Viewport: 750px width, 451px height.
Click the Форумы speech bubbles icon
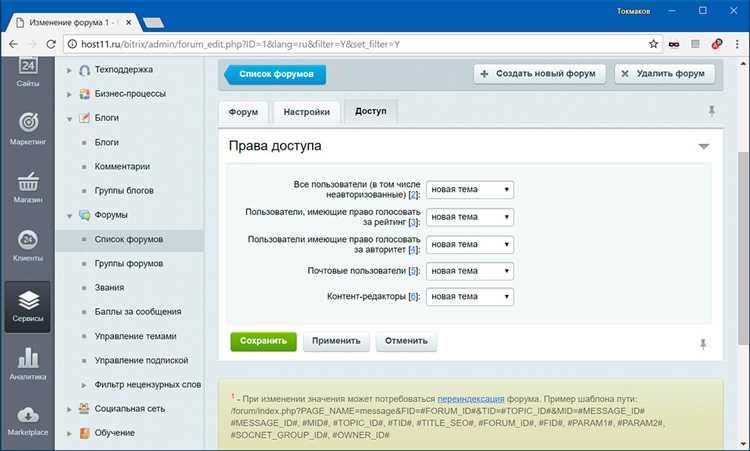tap(85, 215)
